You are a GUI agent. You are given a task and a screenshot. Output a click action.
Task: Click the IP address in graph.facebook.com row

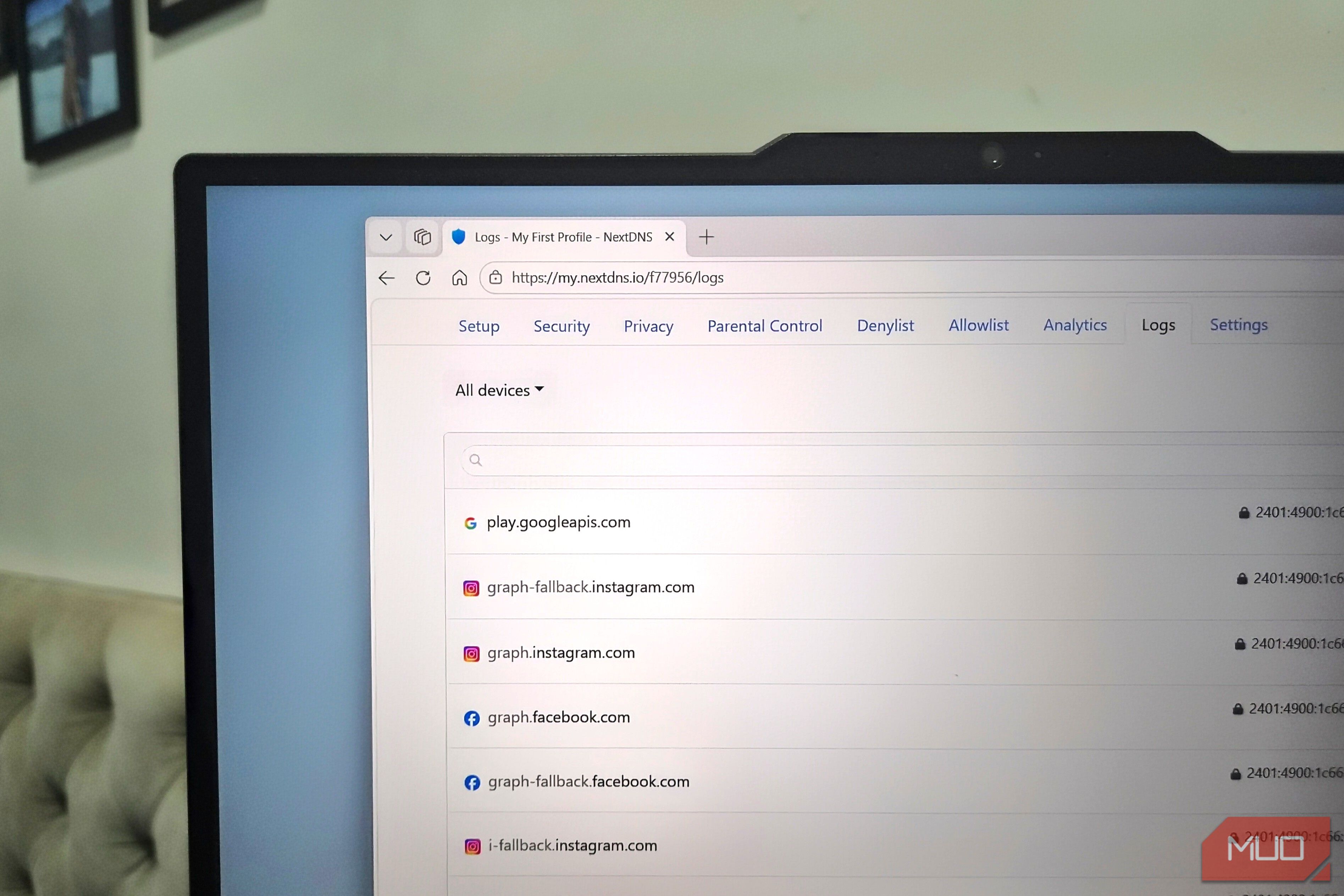[1296, 709]
